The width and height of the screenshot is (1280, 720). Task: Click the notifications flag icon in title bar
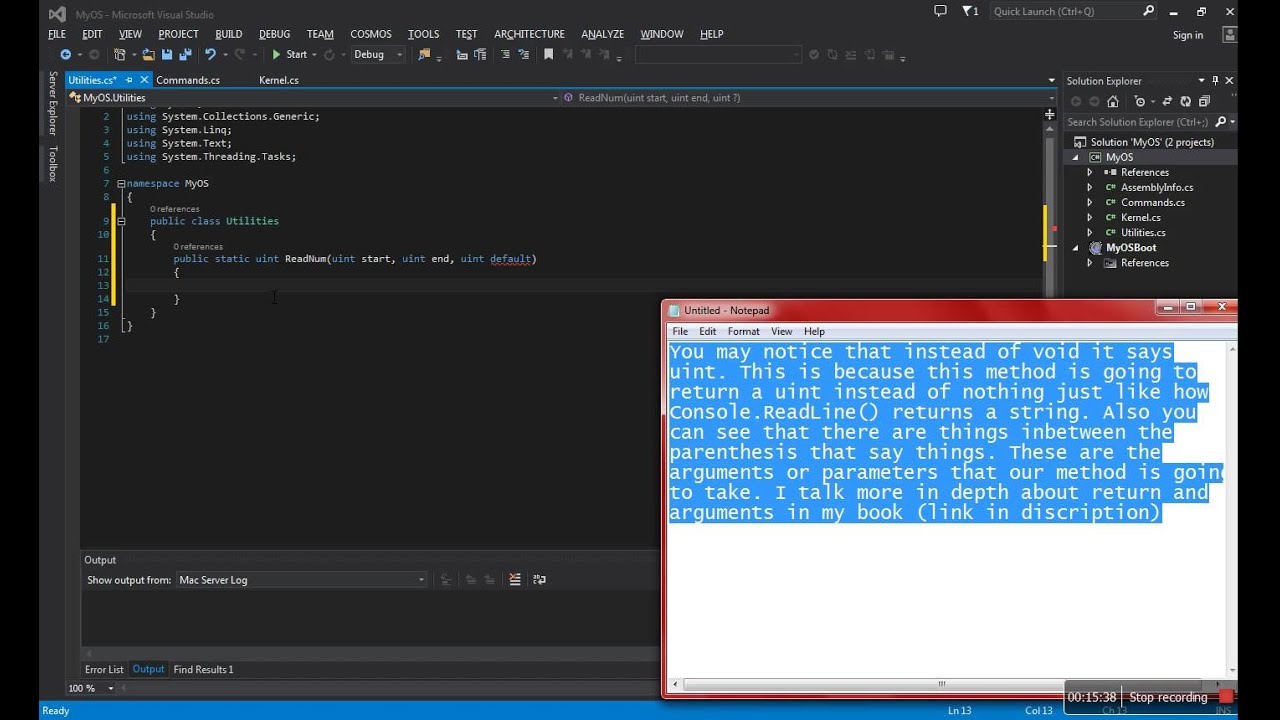coord(969,11)
